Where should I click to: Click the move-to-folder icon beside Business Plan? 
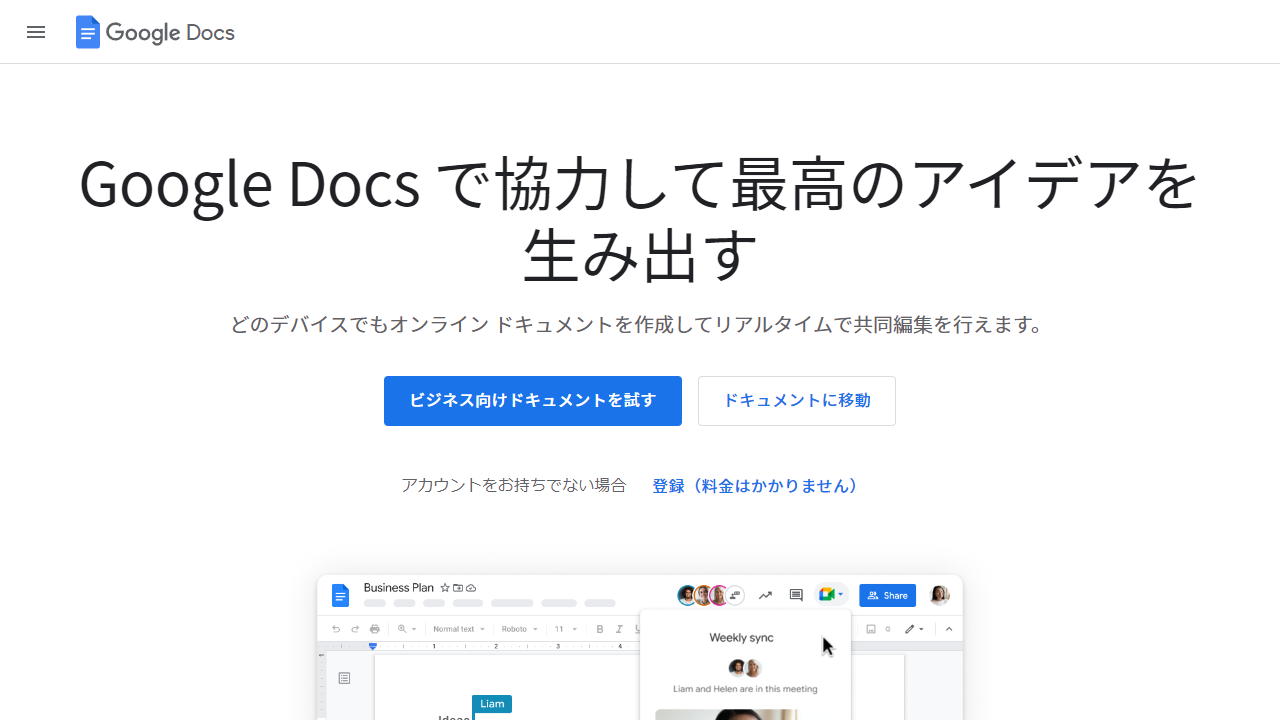pyautogui.click(x=458, y=588)
